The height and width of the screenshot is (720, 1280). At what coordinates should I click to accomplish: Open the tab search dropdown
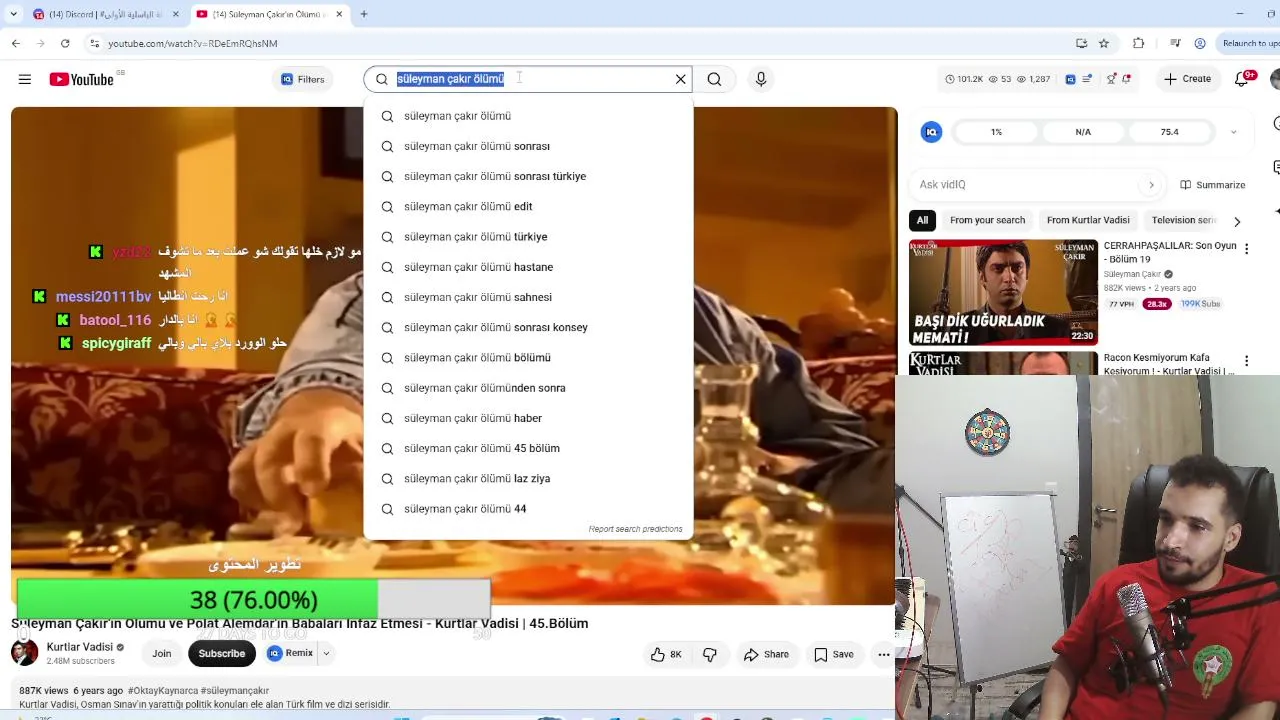pos(13,14)
